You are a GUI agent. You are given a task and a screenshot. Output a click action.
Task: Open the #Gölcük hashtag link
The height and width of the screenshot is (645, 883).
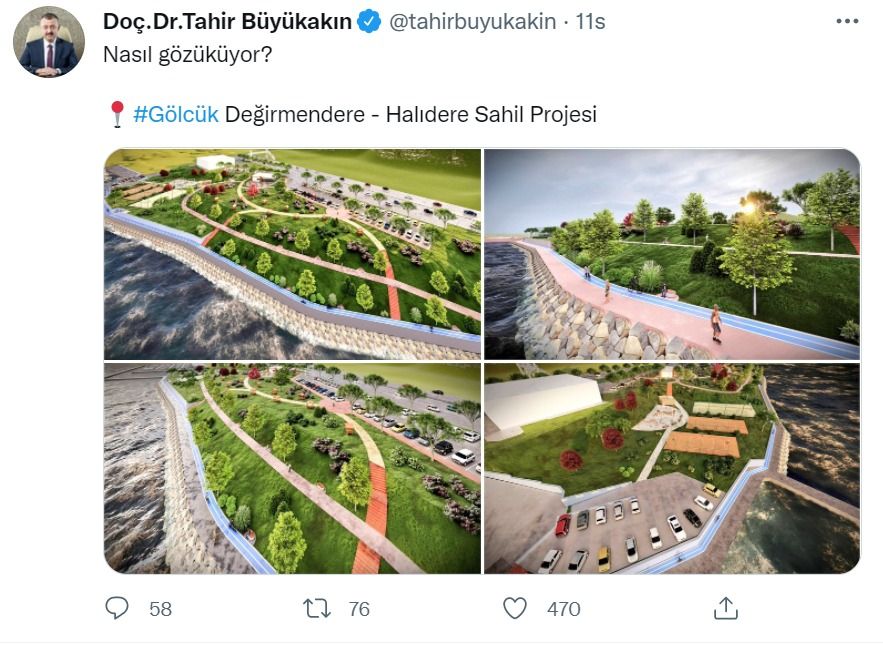click(x=176, y=114)
